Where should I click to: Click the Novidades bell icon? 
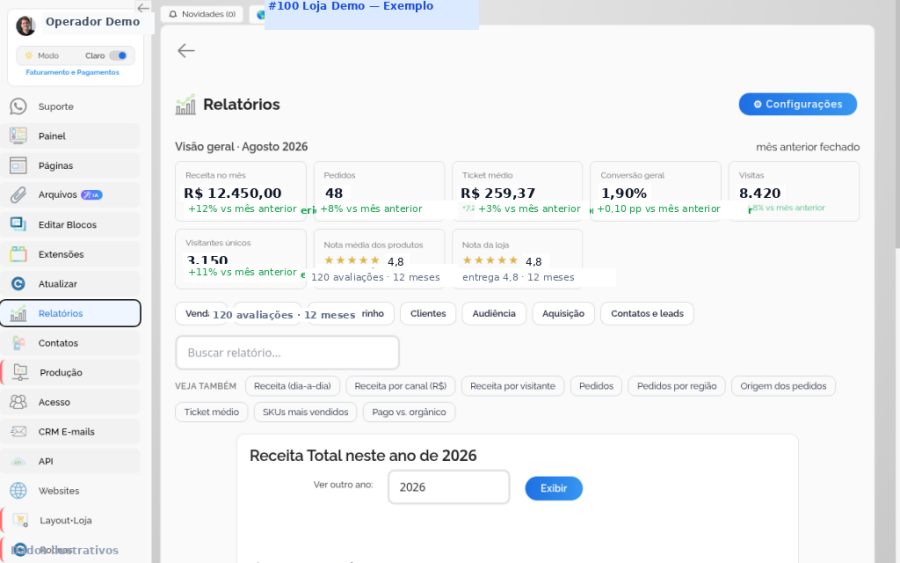(173, 14)
